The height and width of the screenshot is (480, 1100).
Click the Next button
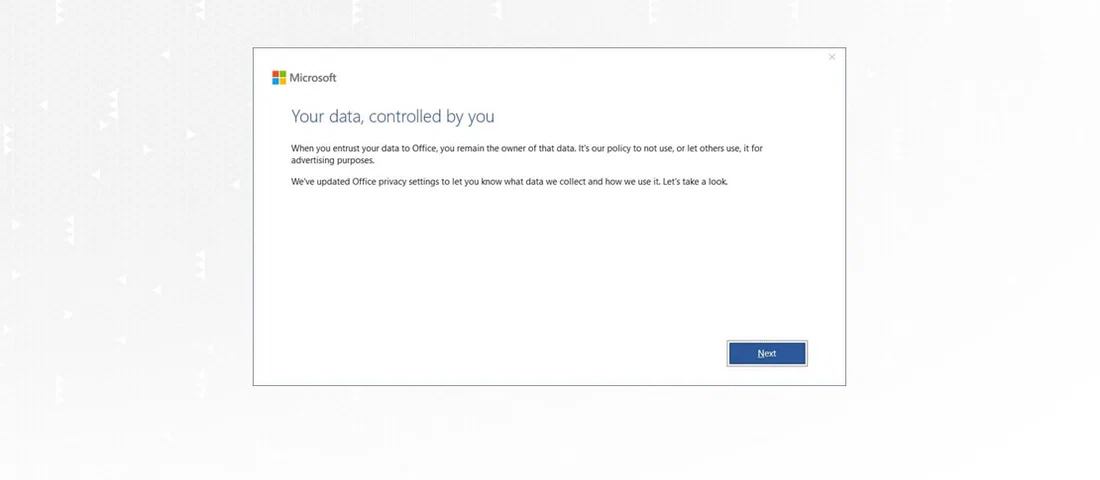767,353
